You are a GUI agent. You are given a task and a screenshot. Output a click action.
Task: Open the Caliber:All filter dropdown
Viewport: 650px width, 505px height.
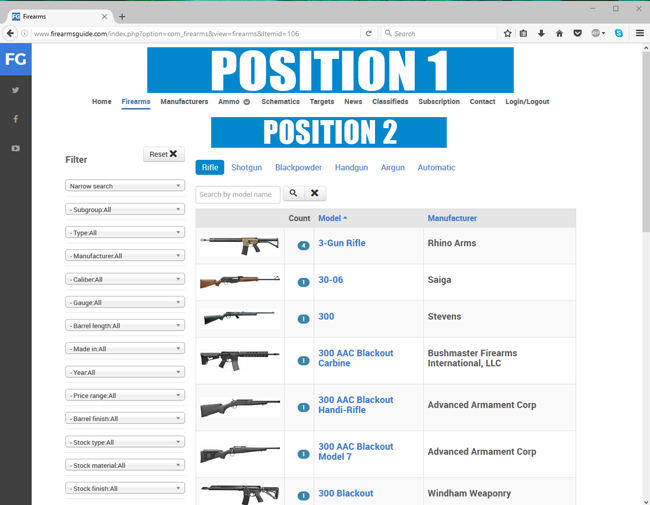(x=124, y=279)
